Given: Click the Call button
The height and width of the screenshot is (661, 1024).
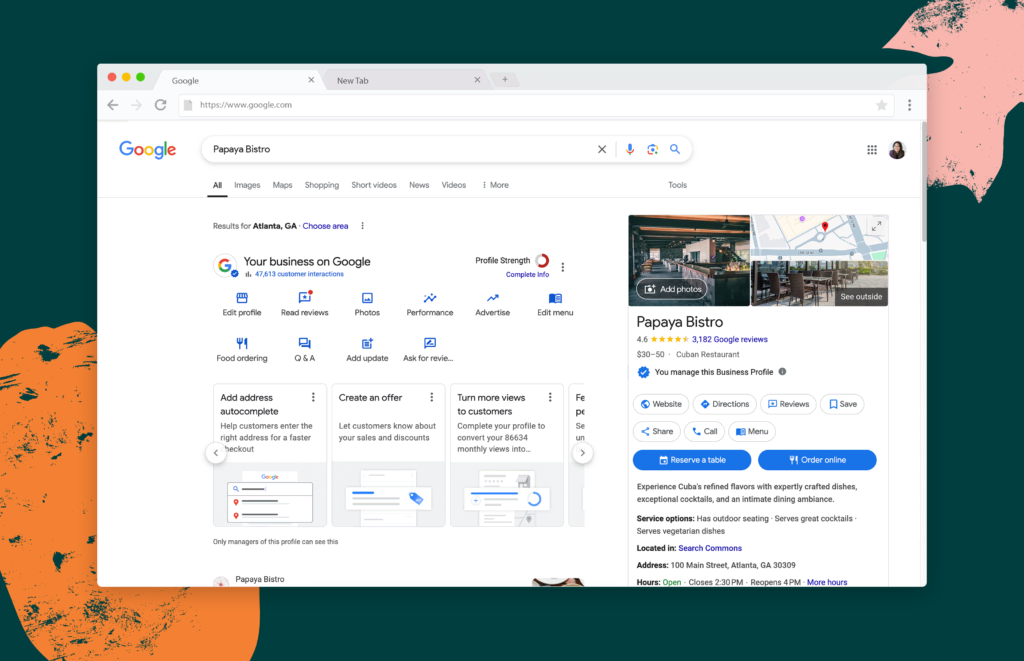Looking at the screenshot, I should [705, 432].
